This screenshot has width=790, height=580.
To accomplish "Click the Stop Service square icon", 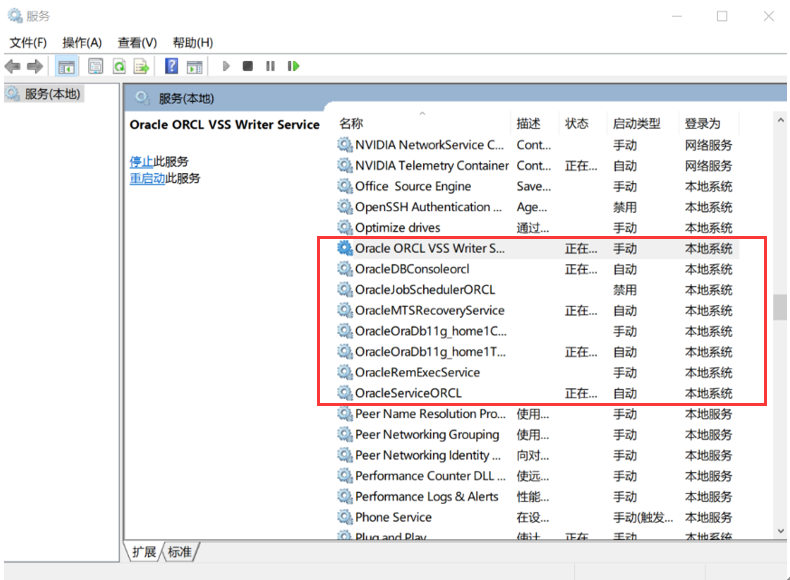I will coord(247,66).
